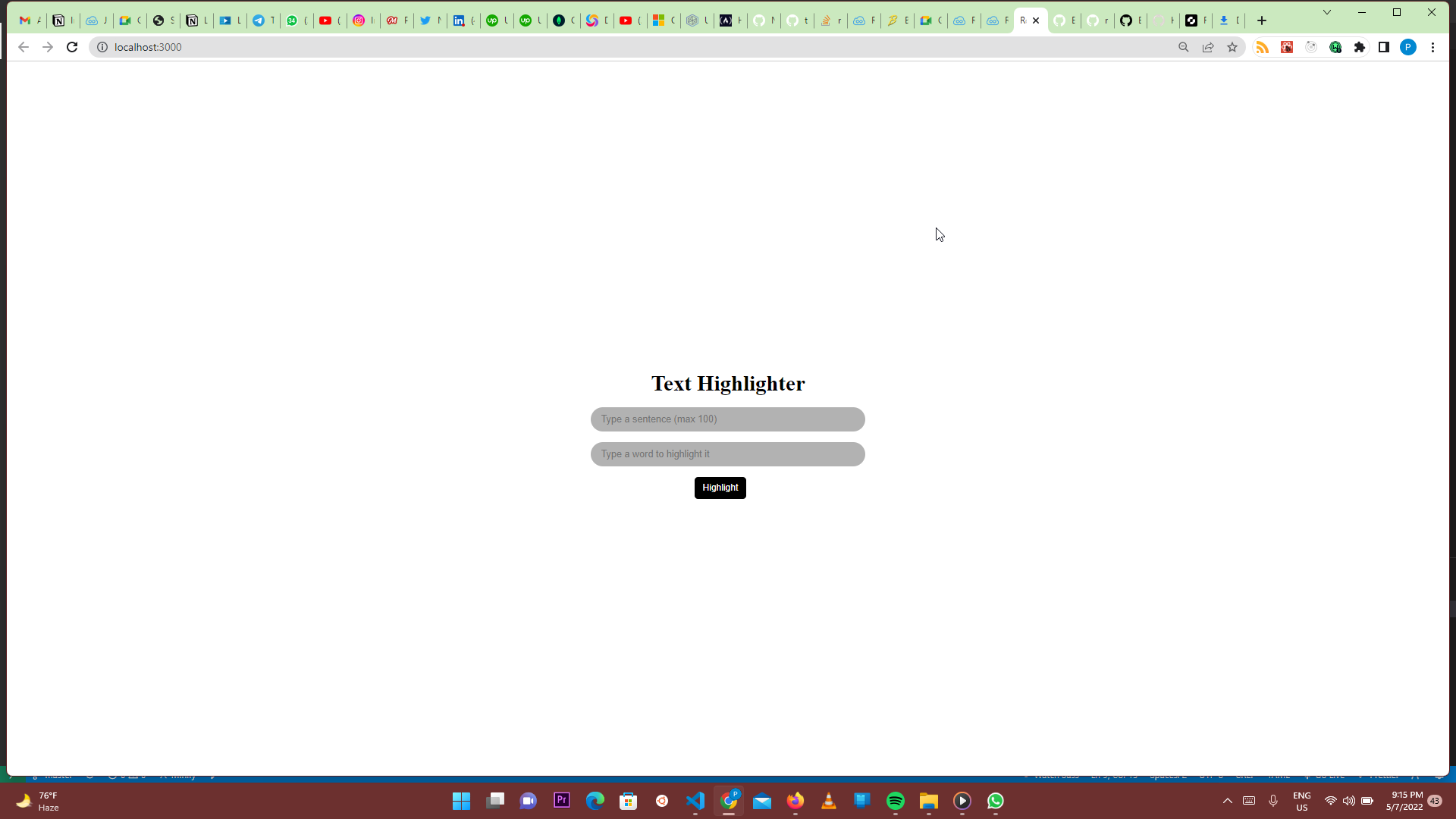1456x819 pixels.
Task: Expand hidden icons in the system tray
Action: click(1228, 800)
